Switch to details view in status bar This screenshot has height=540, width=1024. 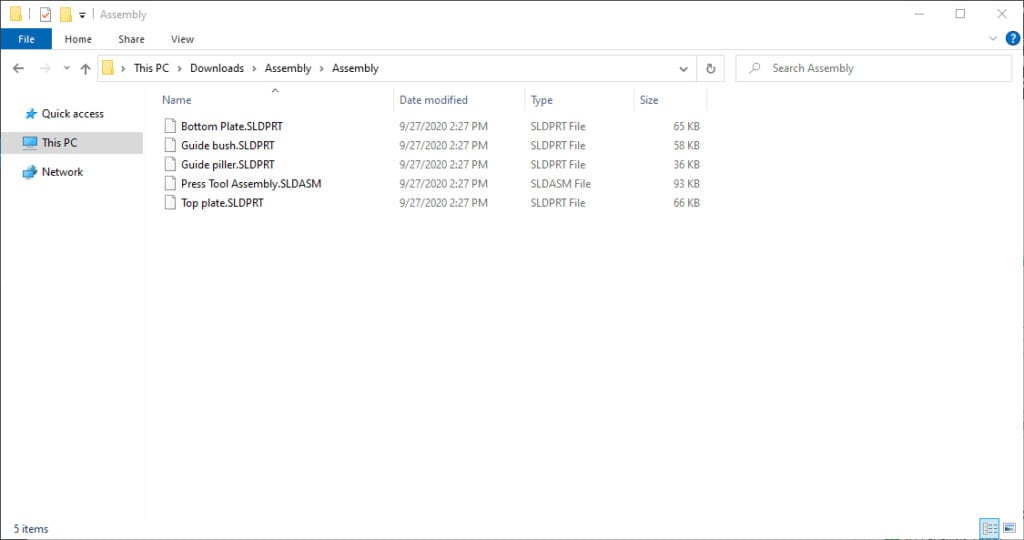(989, 527)
